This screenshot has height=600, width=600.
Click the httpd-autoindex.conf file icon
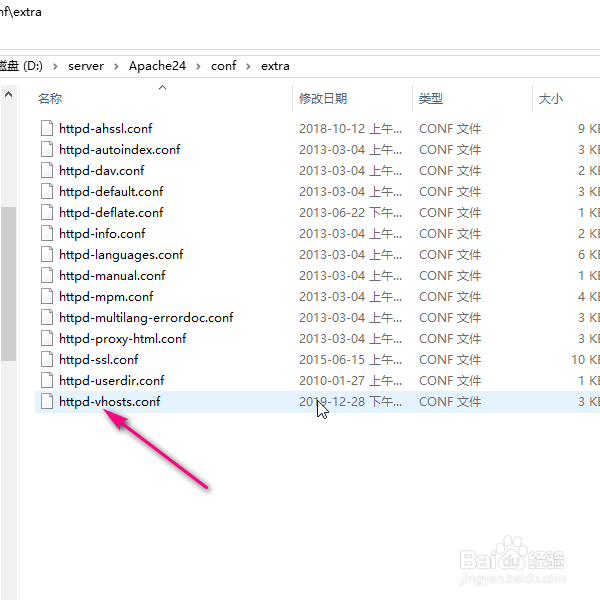[47, 150]
